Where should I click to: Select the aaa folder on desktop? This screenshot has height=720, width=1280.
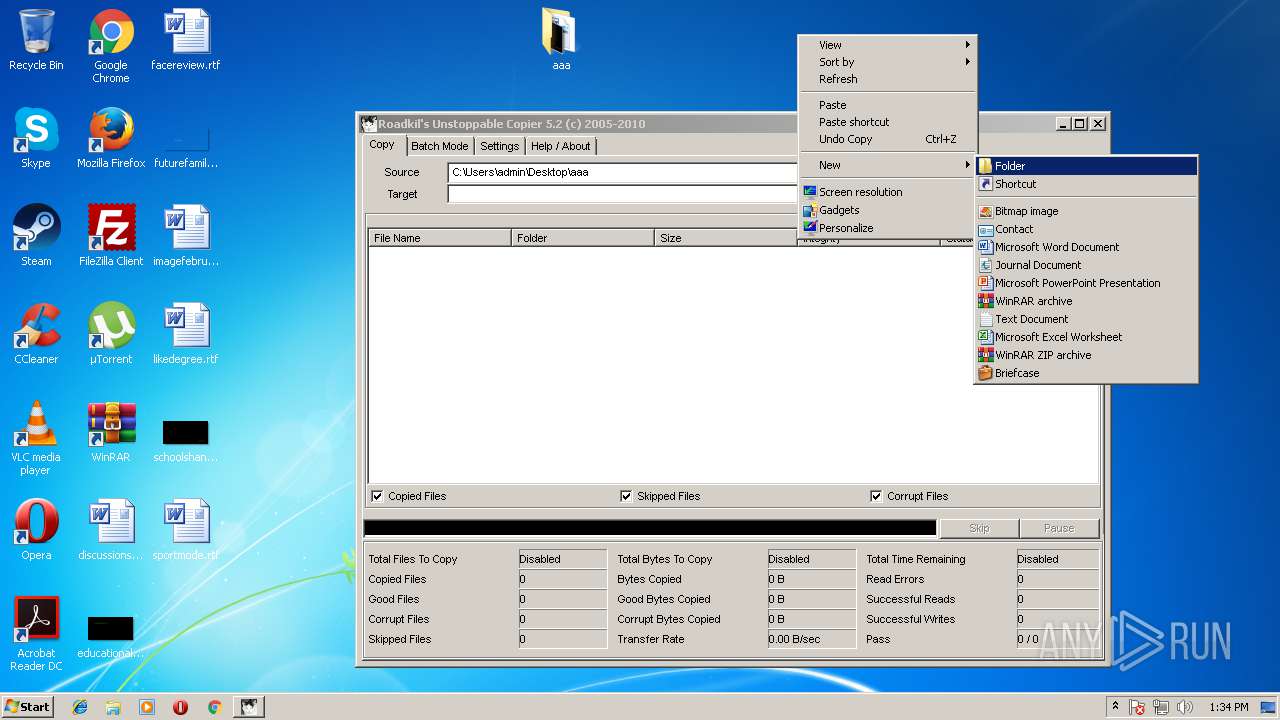tap(561, 40)
